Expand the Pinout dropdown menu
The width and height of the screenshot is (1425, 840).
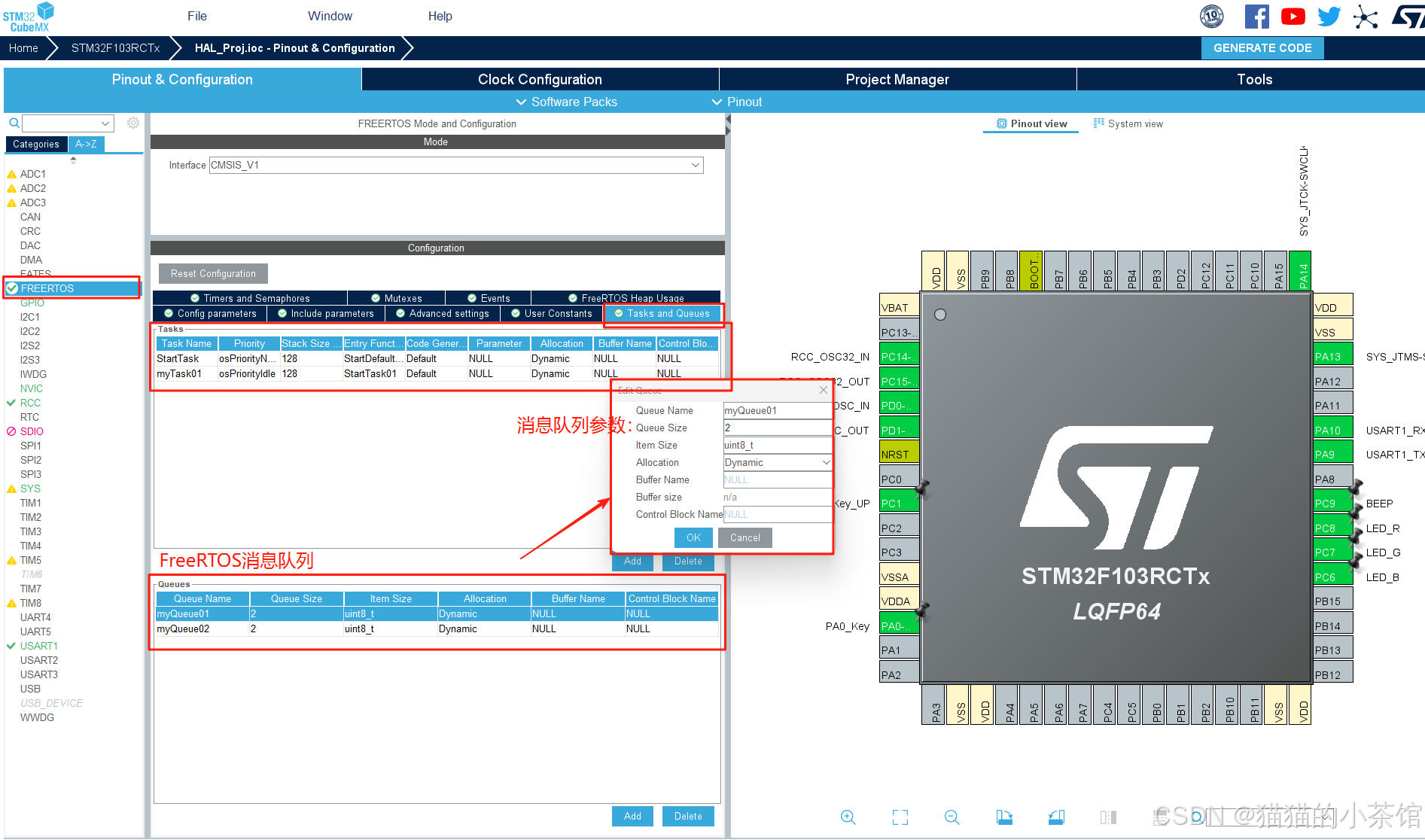click(x=737, y=102)
